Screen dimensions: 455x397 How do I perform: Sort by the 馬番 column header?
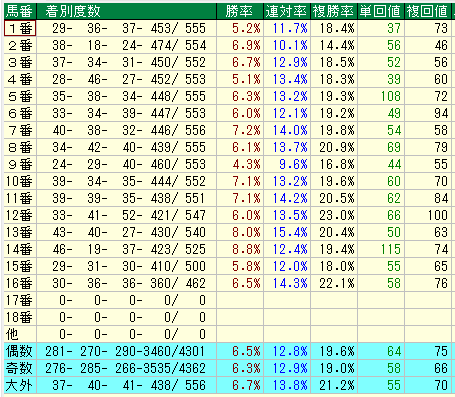click(20, 11)
